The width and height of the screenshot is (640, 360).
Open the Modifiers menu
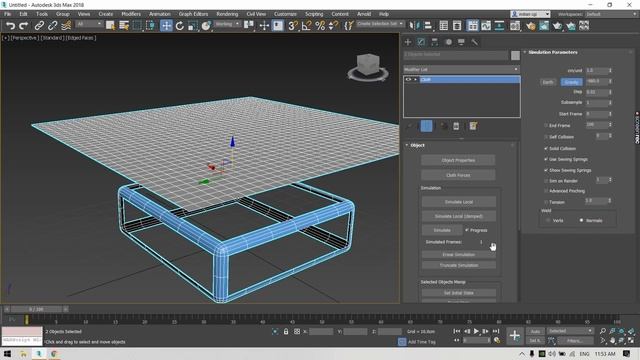point(131,14)
